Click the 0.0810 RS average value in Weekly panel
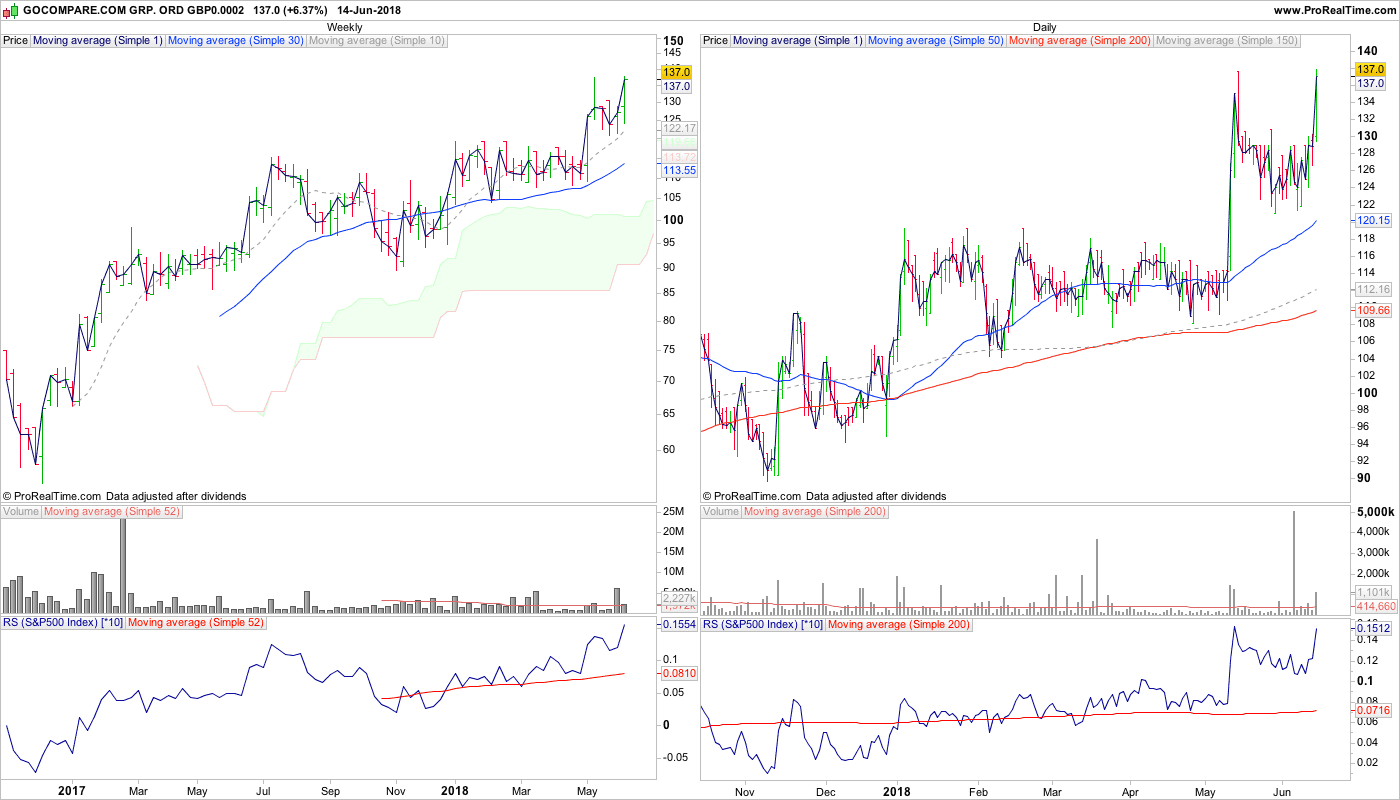 coord(679,674)
